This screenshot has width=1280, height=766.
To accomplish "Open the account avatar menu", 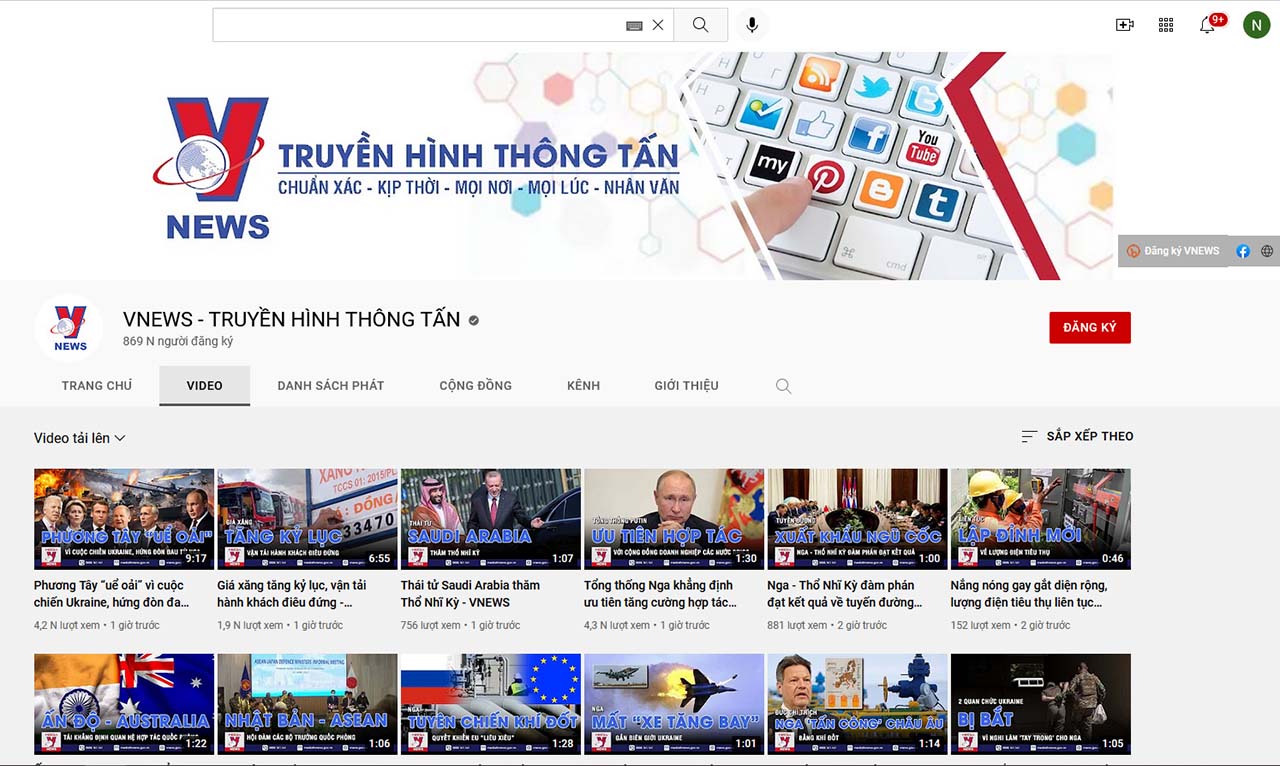I will tap(1256, 25).
